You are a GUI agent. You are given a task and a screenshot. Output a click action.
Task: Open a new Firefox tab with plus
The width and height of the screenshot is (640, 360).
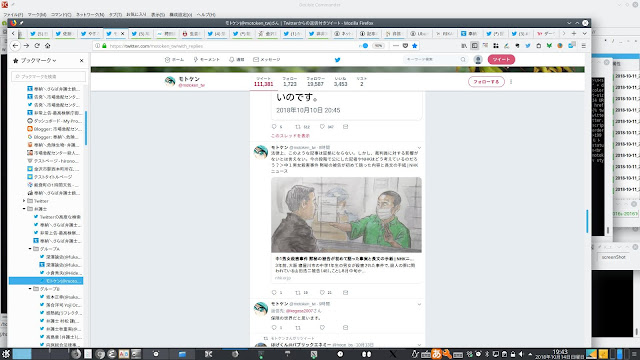coord(574,33)
